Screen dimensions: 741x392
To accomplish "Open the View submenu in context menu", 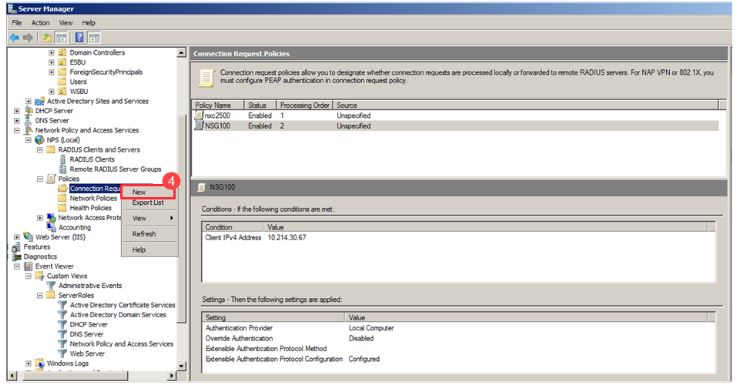I will coord(149,218).
